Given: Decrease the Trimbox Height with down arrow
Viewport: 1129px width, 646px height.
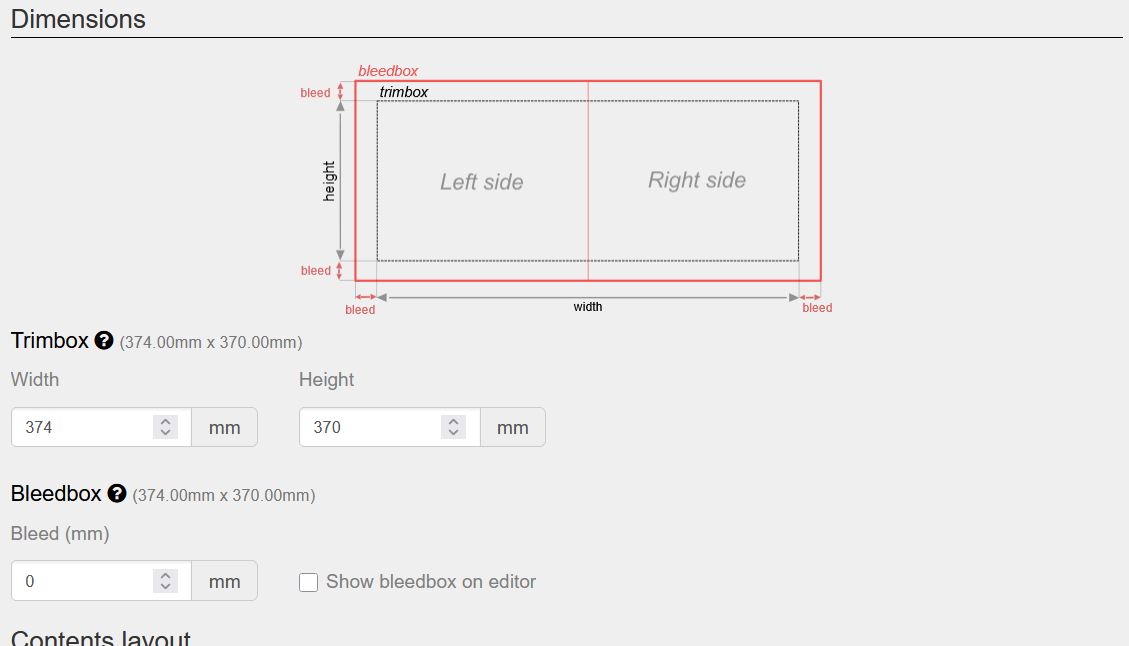Looking at the screenshot, I should [x=454, y=433].
